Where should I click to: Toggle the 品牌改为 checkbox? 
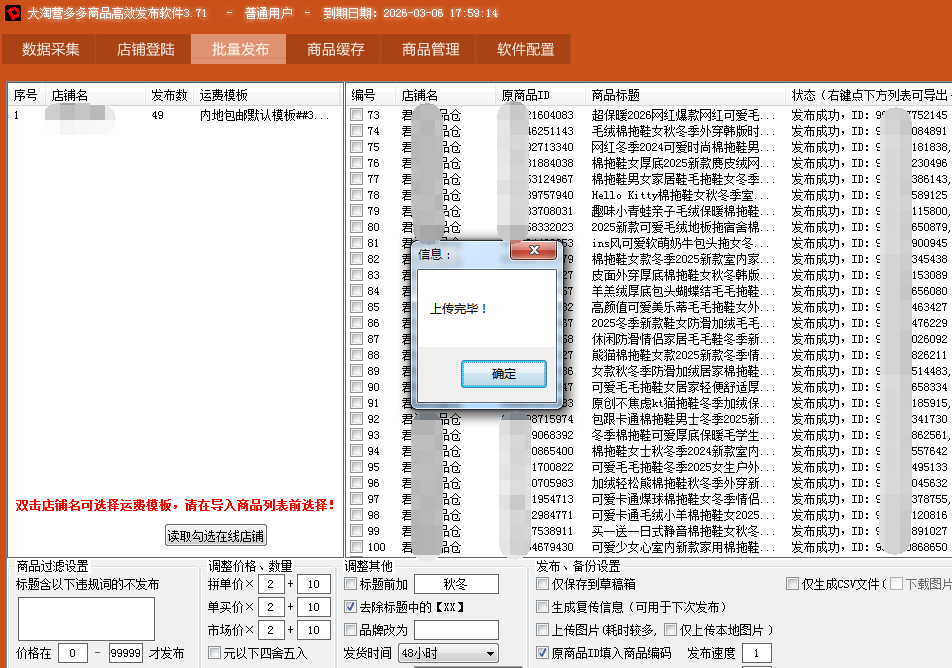(351, 630)
